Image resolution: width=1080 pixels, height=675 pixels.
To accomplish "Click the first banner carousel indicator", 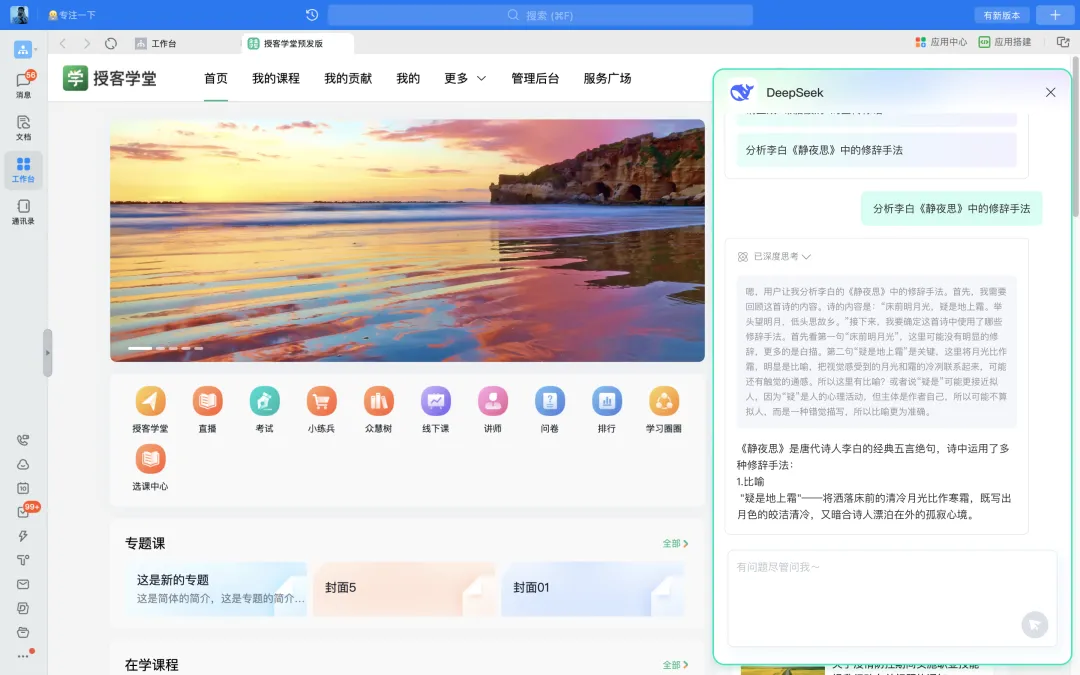I will coord(140,348).
